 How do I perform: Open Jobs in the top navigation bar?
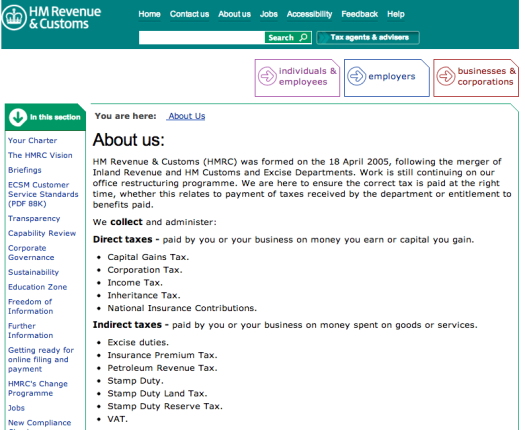click(x=269, y=14)
